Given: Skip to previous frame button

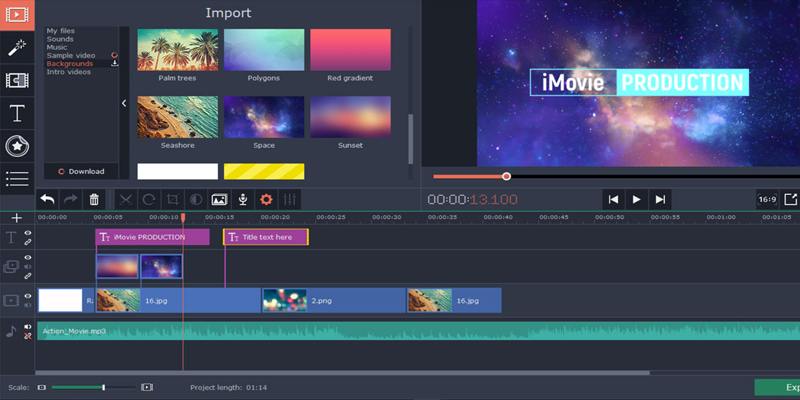Looking at the screenshot, I should pyautogui.click(x=614, y=199).
